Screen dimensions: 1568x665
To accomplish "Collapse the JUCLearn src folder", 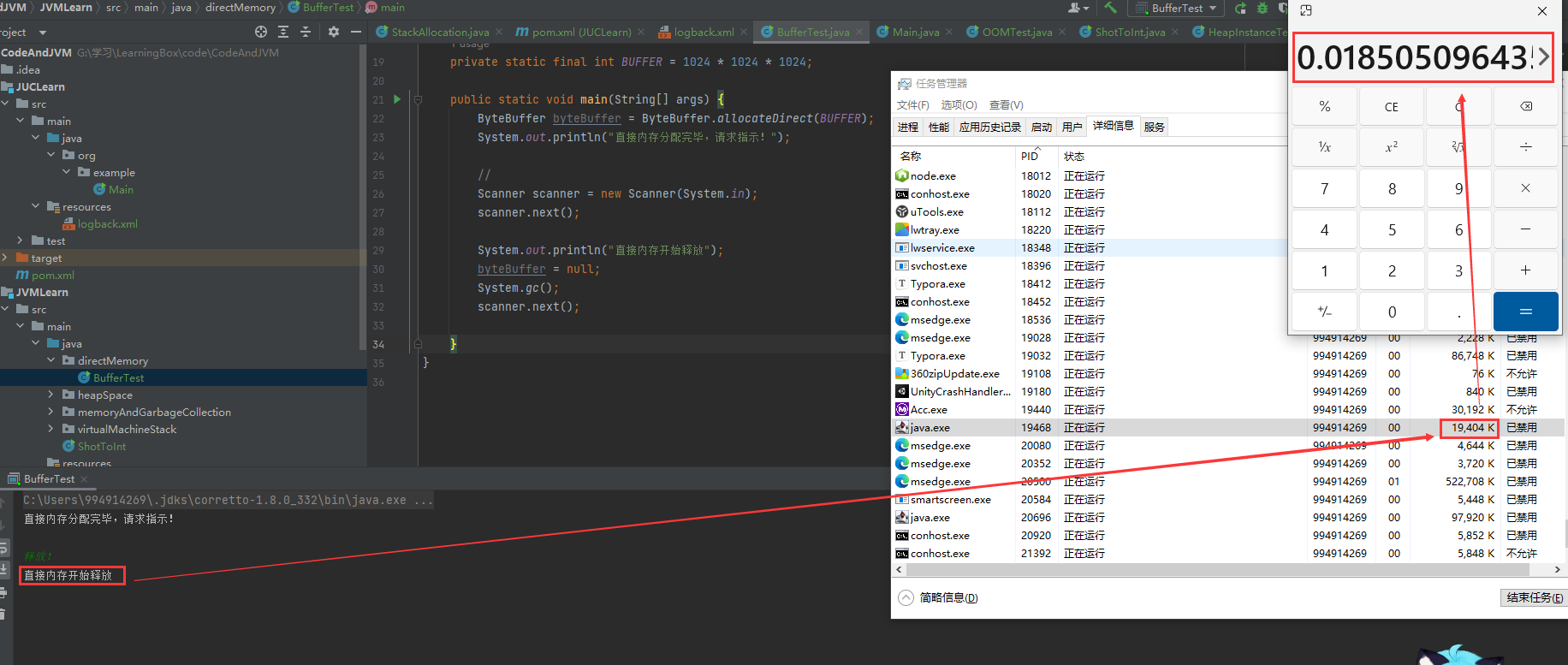I will pyautogui.click(x=6, y=104).
